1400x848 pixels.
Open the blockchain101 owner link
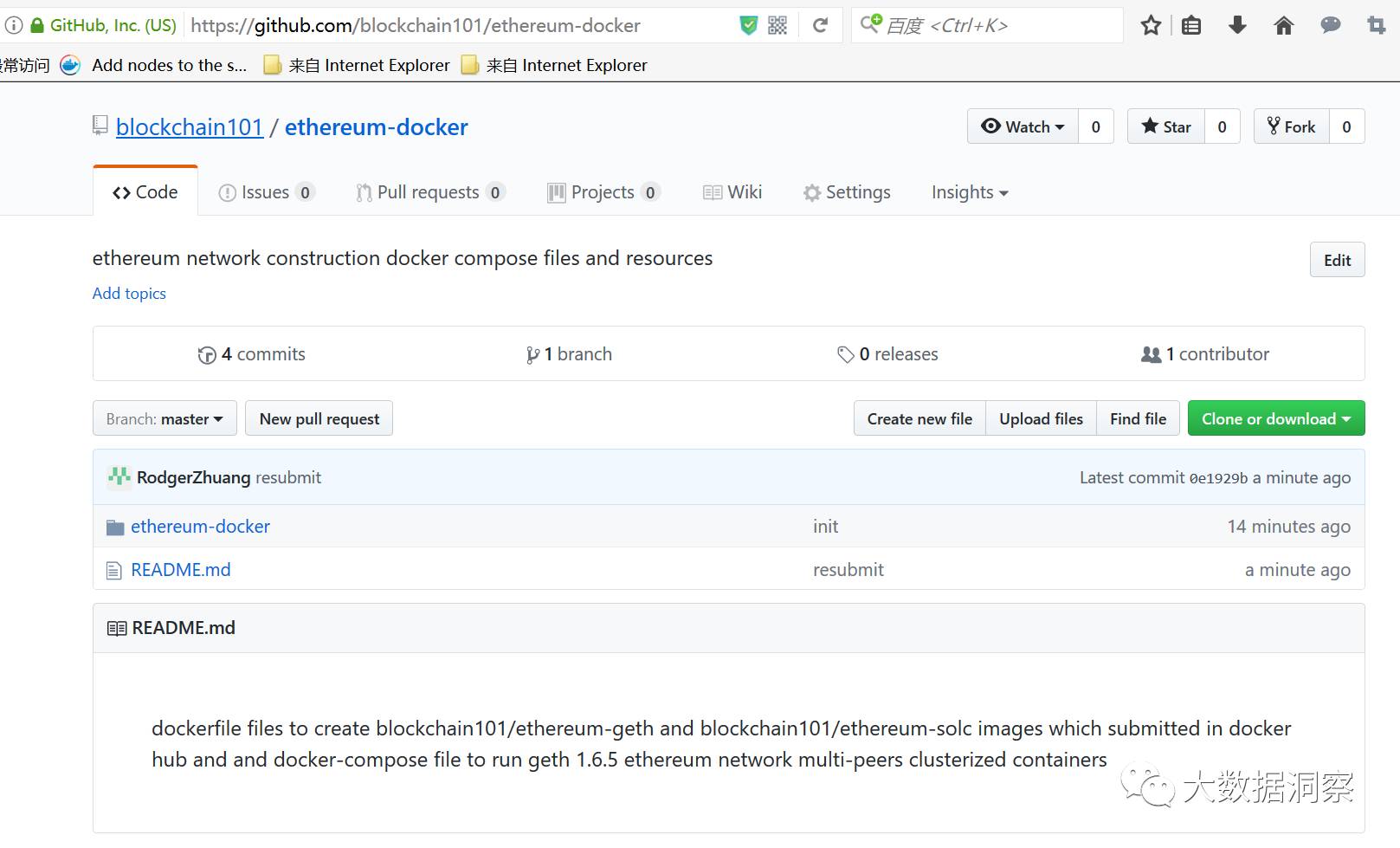pyautogui.click(x=190, y=127)
